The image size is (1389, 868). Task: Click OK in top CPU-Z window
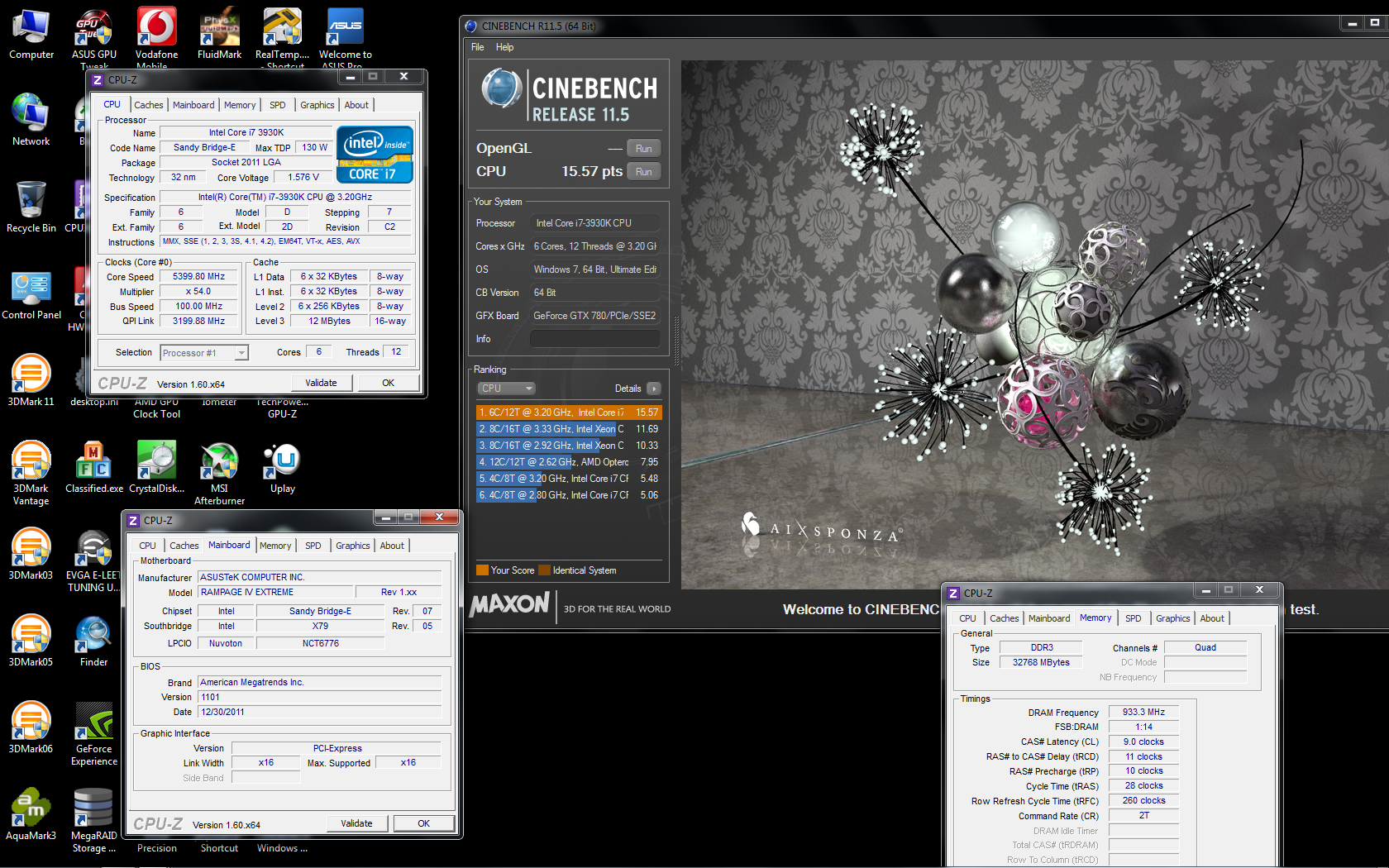click(x=389, y=383)
